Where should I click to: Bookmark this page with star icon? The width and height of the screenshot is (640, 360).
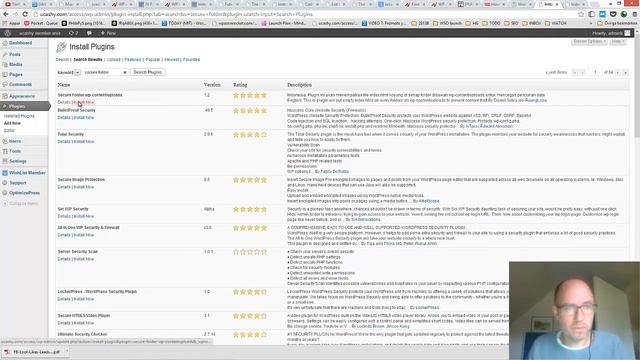pos(581,14)
